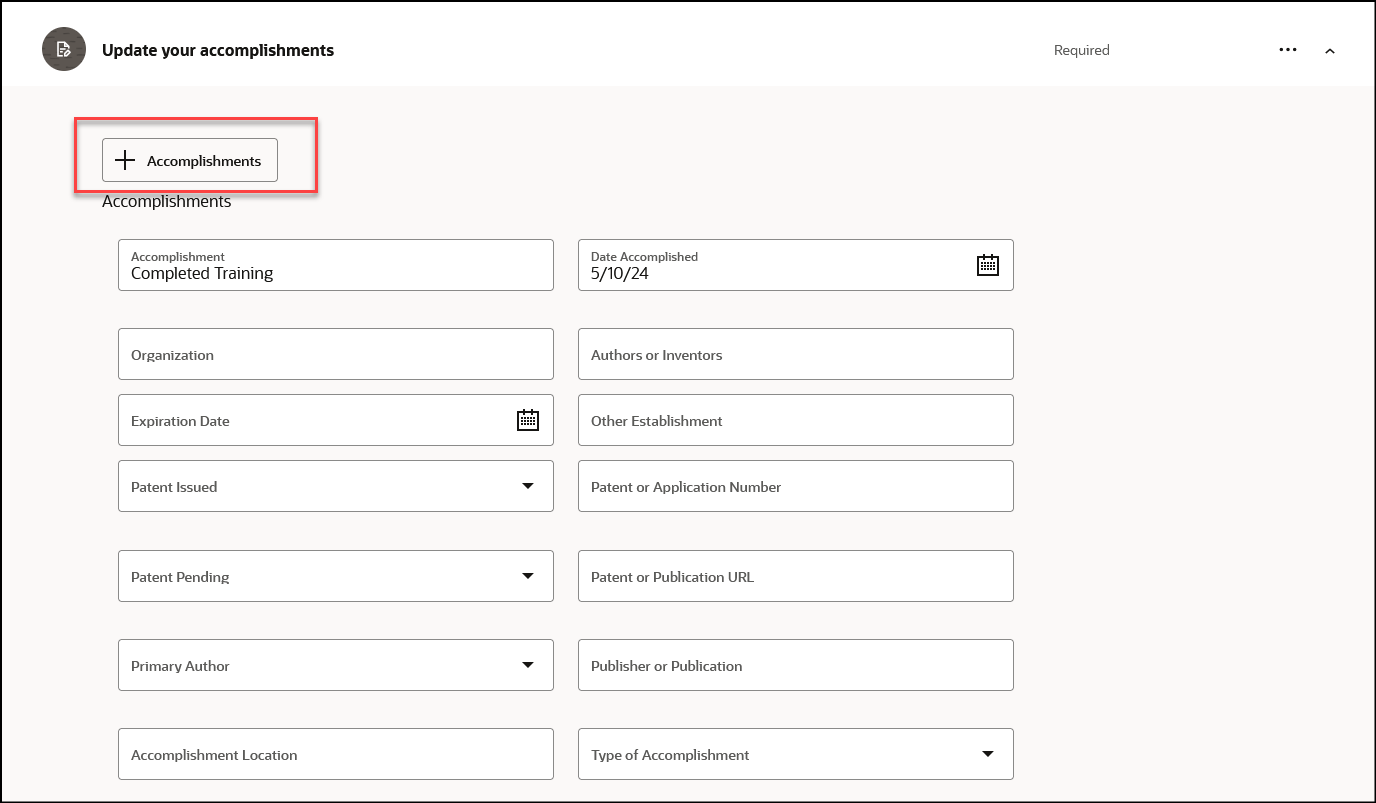The image size is (1376, 803).
Task: Click the plus Accomplishments button
Action: (190, 161)
